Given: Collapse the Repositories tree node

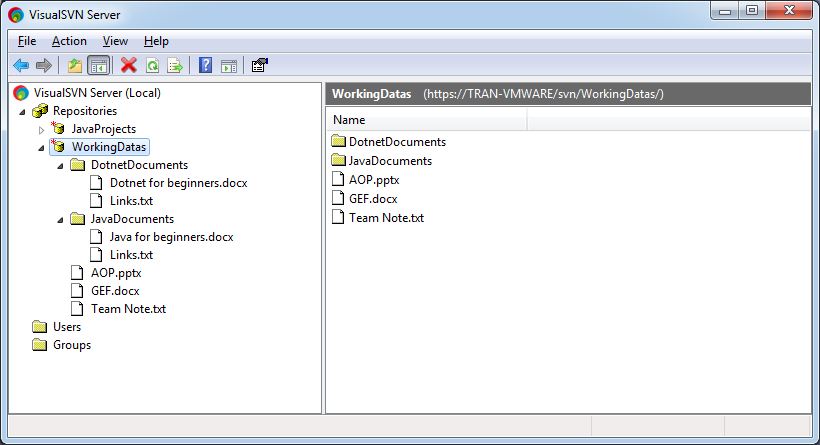Looking at the screenshot, I should pyautogui.click(x=22, y=112).
